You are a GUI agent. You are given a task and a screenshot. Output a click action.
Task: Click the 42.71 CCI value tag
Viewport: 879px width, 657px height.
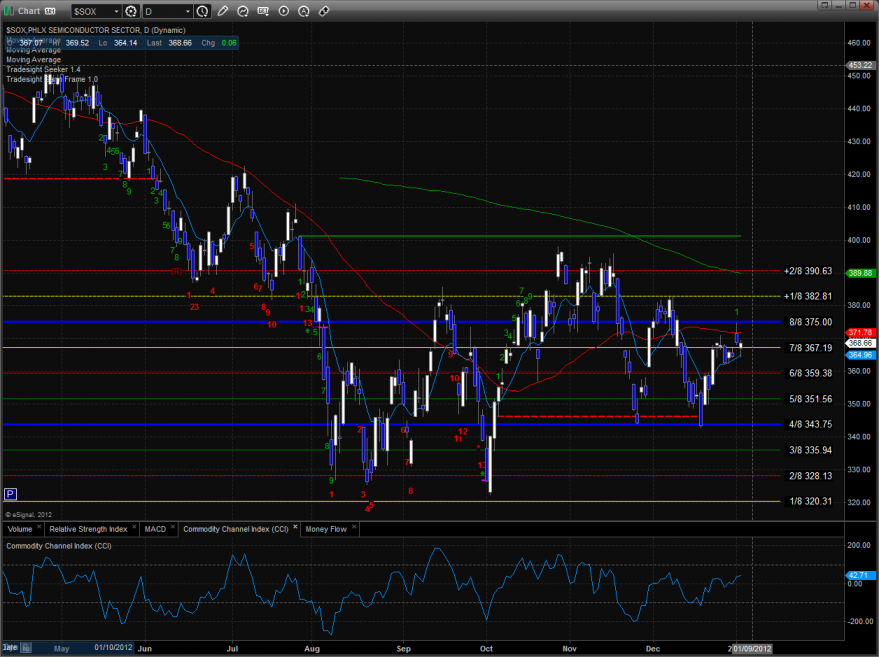tap(859, 576)
